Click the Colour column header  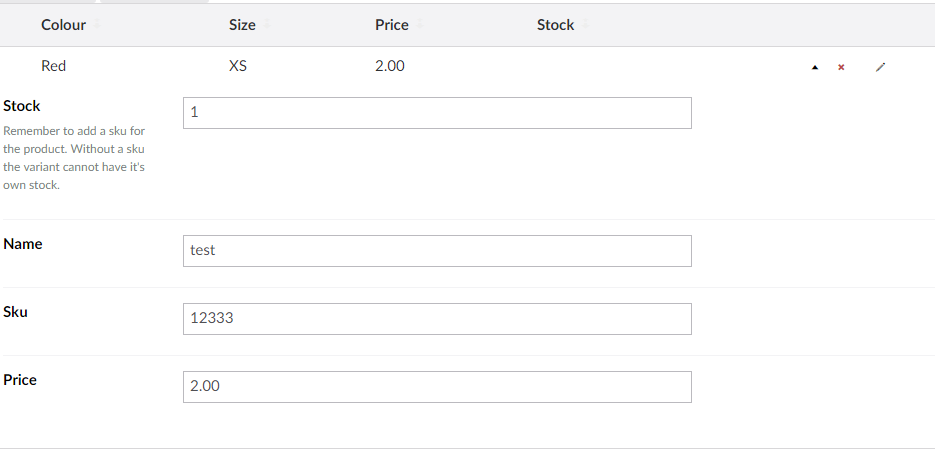(63, 25)
